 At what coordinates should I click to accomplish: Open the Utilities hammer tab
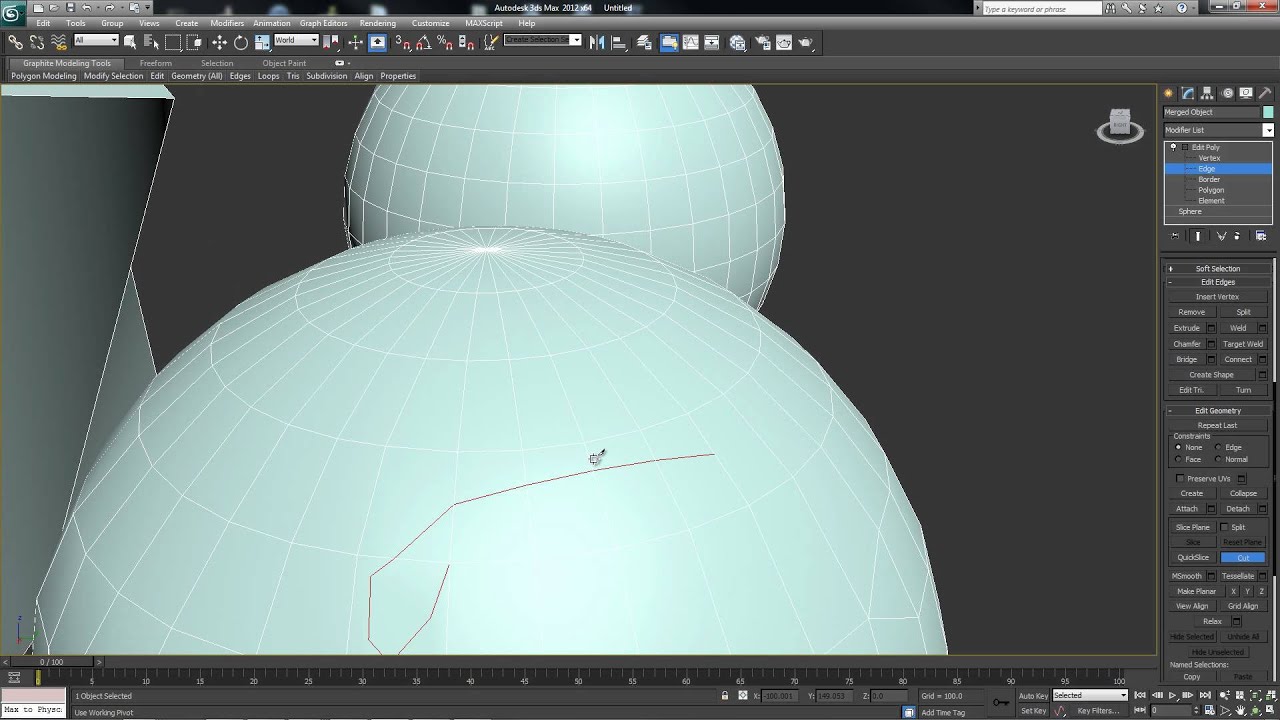click(1265, 93)
